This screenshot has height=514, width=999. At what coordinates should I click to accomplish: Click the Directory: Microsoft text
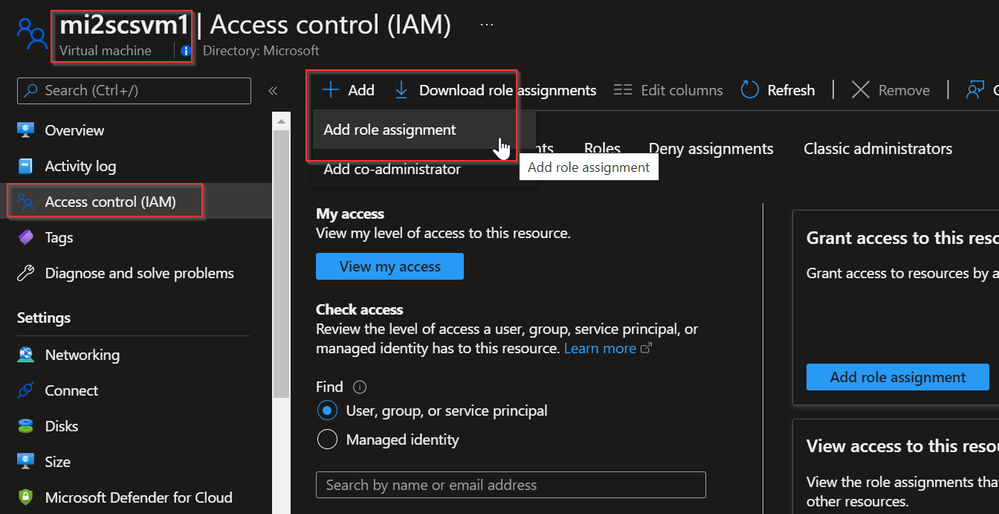[261, 50]
